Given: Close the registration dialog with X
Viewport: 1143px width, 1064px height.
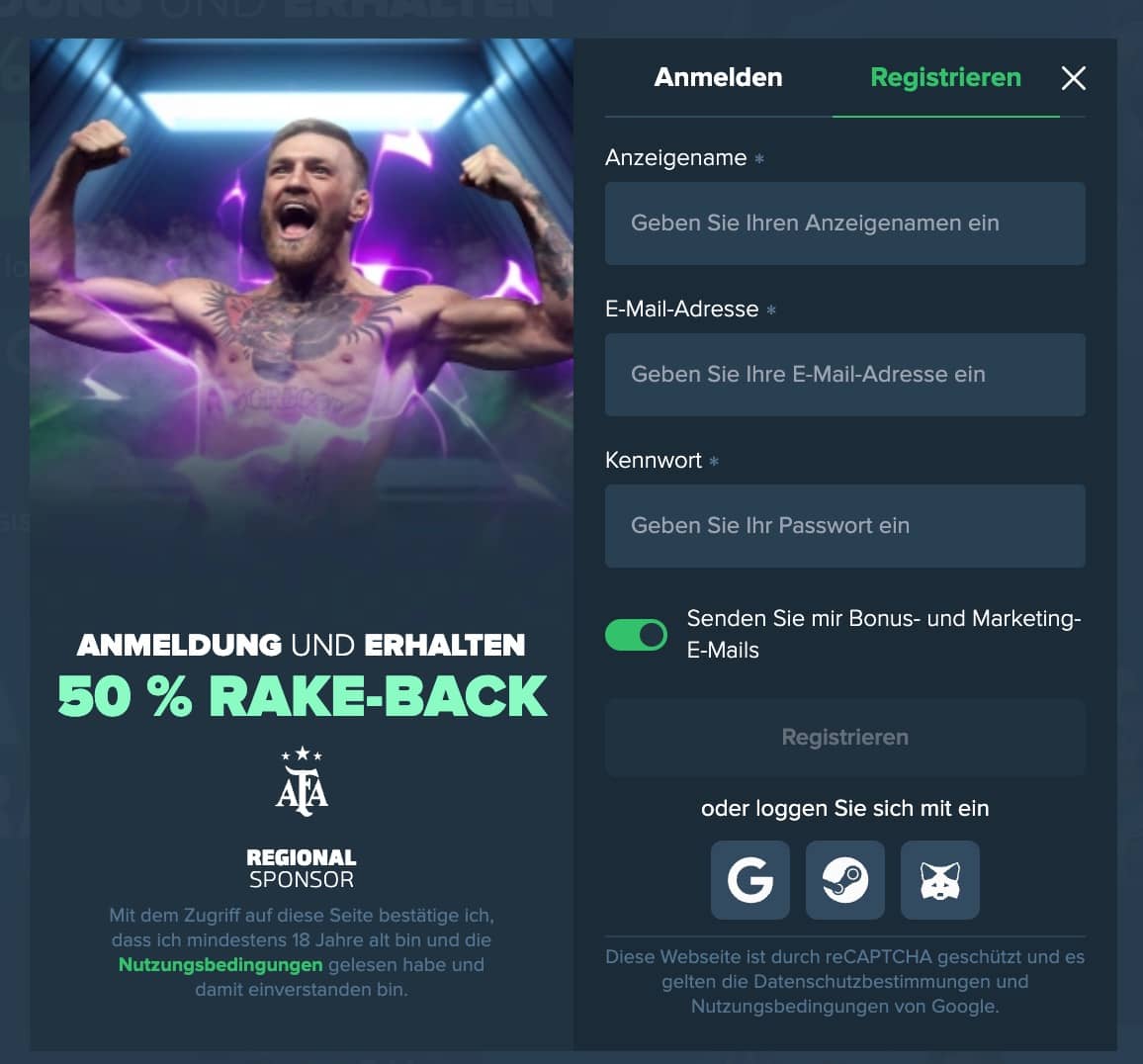Looking at the screenshot, I should pos(1073,78).
